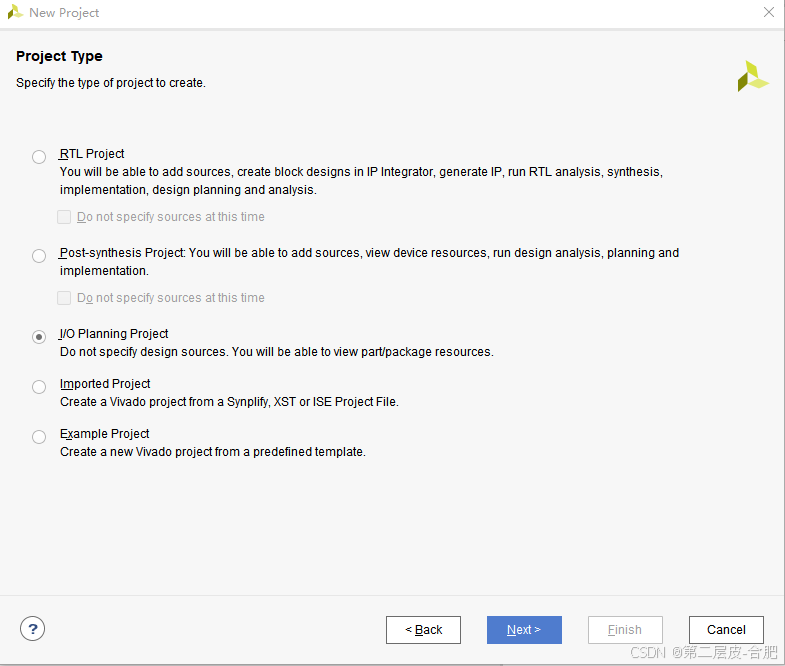This screenshot has height=666, width=785.
Task: Proceed with the Next button
Action: (x=524, y=629)
